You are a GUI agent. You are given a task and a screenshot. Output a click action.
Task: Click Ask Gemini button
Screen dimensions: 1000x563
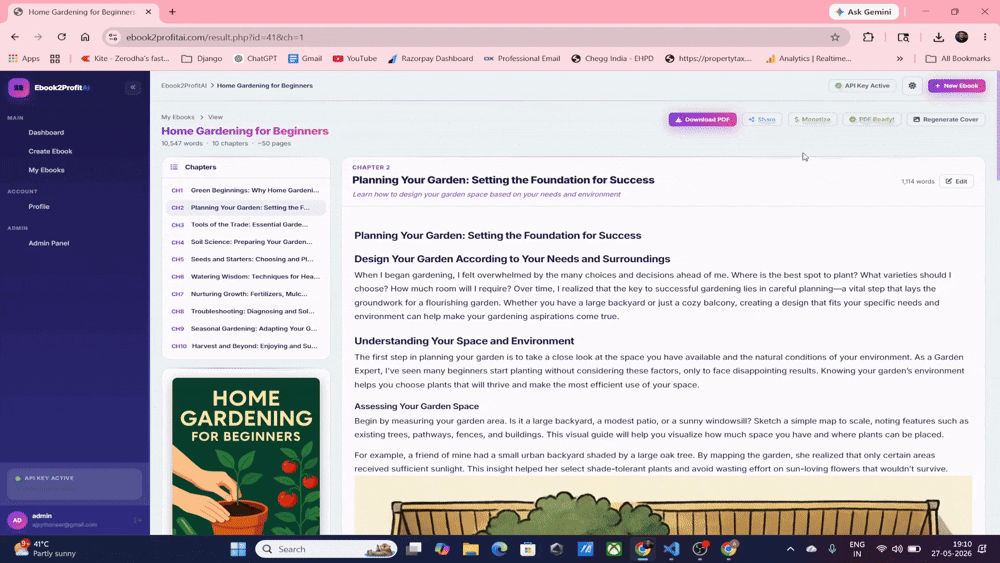[x=864, y=11]
